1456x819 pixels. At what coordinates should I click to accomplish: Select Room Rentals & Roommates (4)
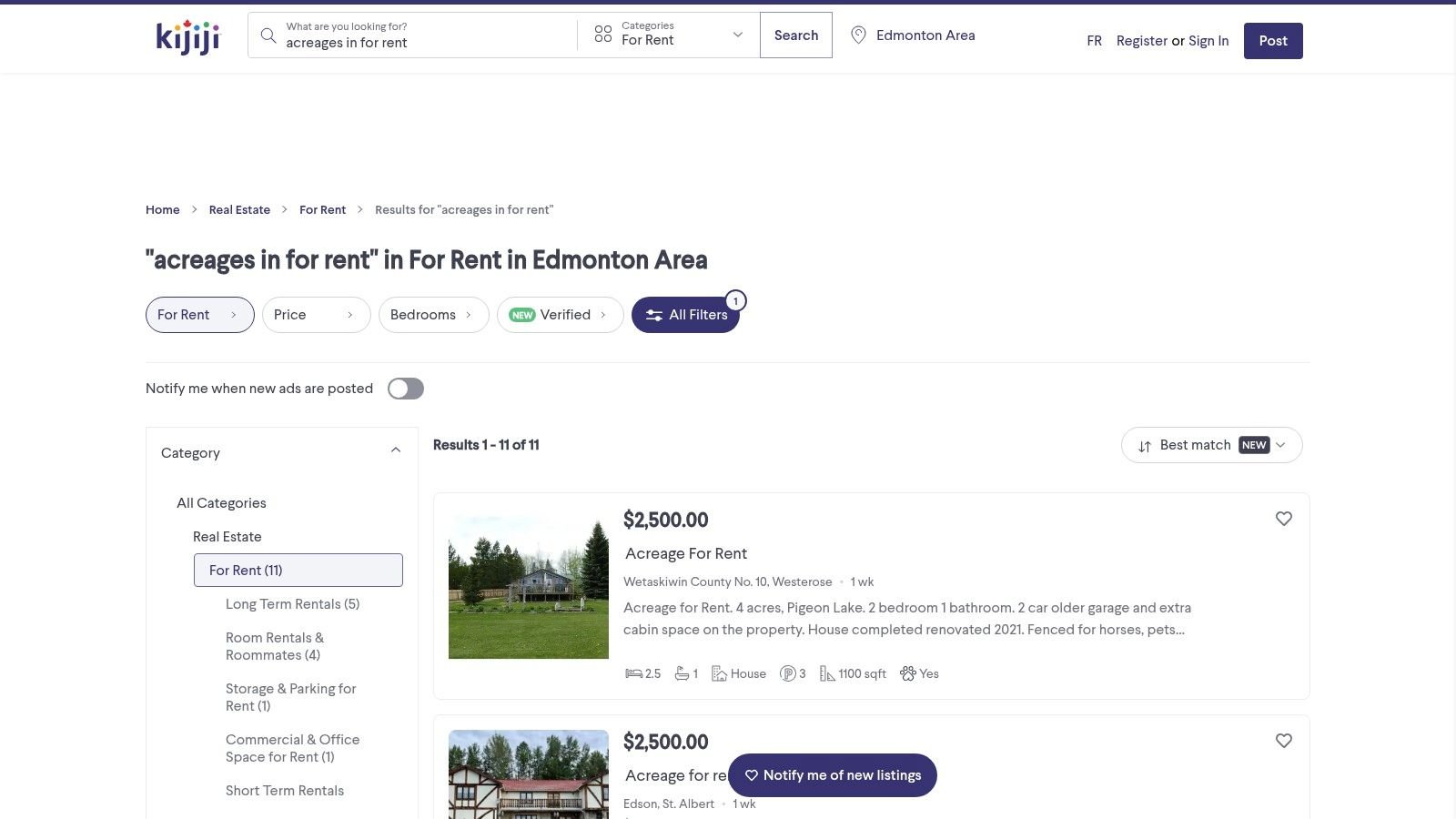(274, 646)
